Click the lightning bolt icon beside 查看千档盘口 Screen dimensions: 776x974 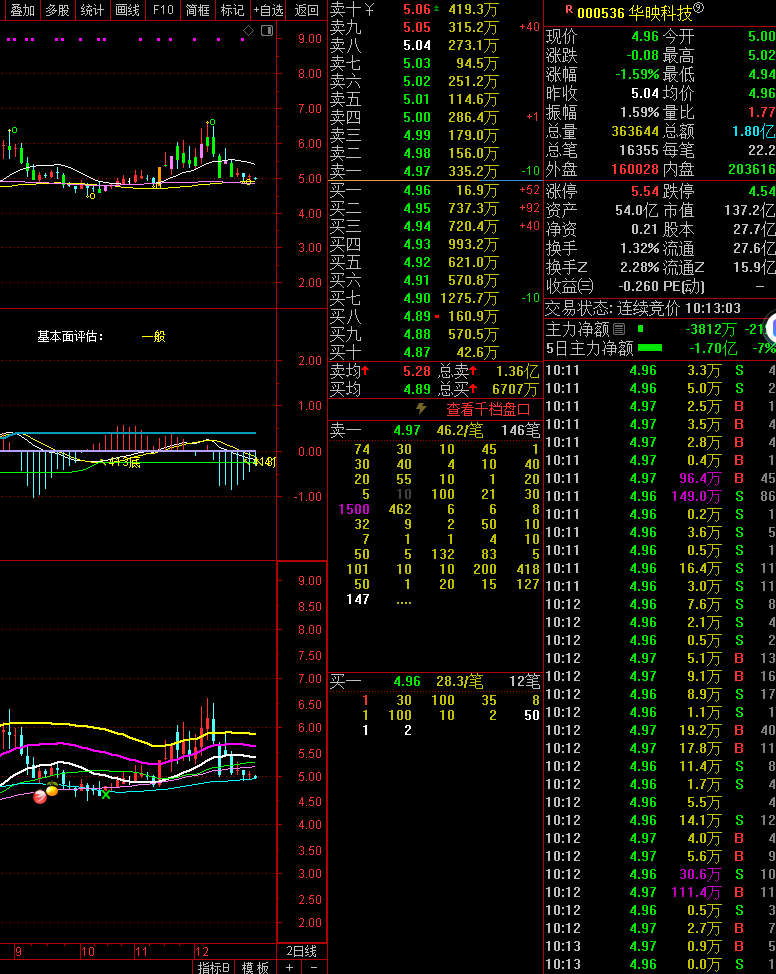(421, 409)
